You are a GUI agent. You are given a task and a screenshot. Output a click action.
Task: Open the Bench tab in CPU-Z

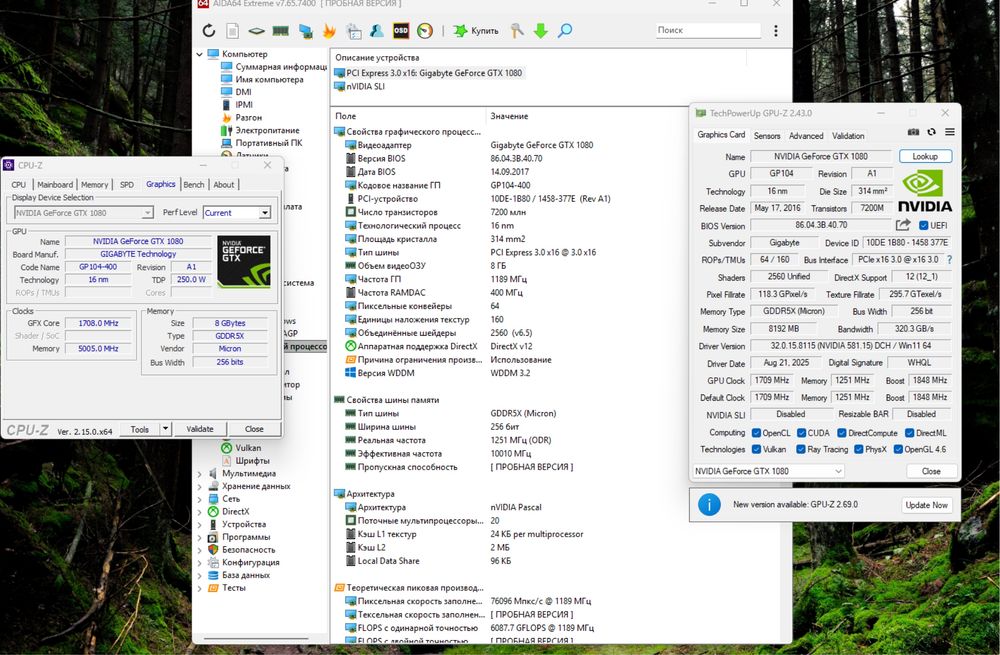click(194, 184)
